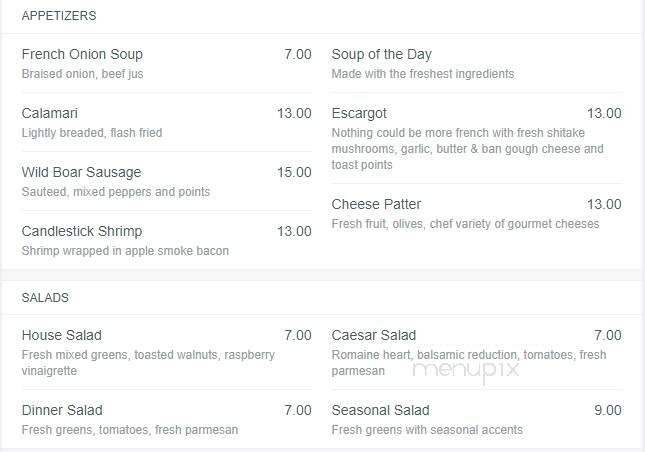Open the Caesar Salad entry
The width and height of the screenshot is (645, 452).
[x=374, y=335]
